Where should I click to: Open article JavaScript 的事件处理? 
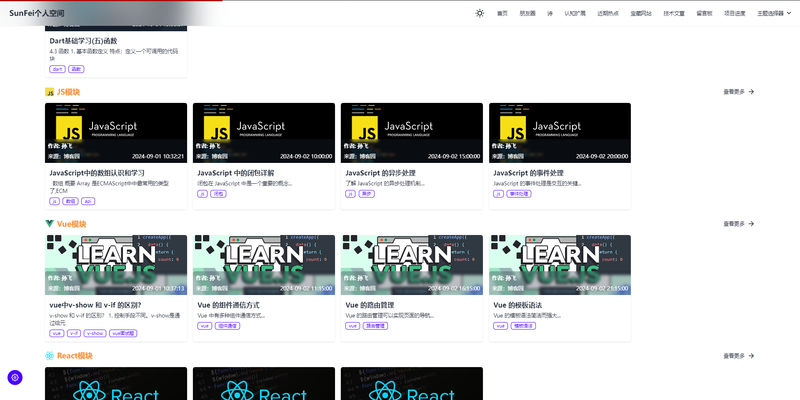(x=528, y=173)
